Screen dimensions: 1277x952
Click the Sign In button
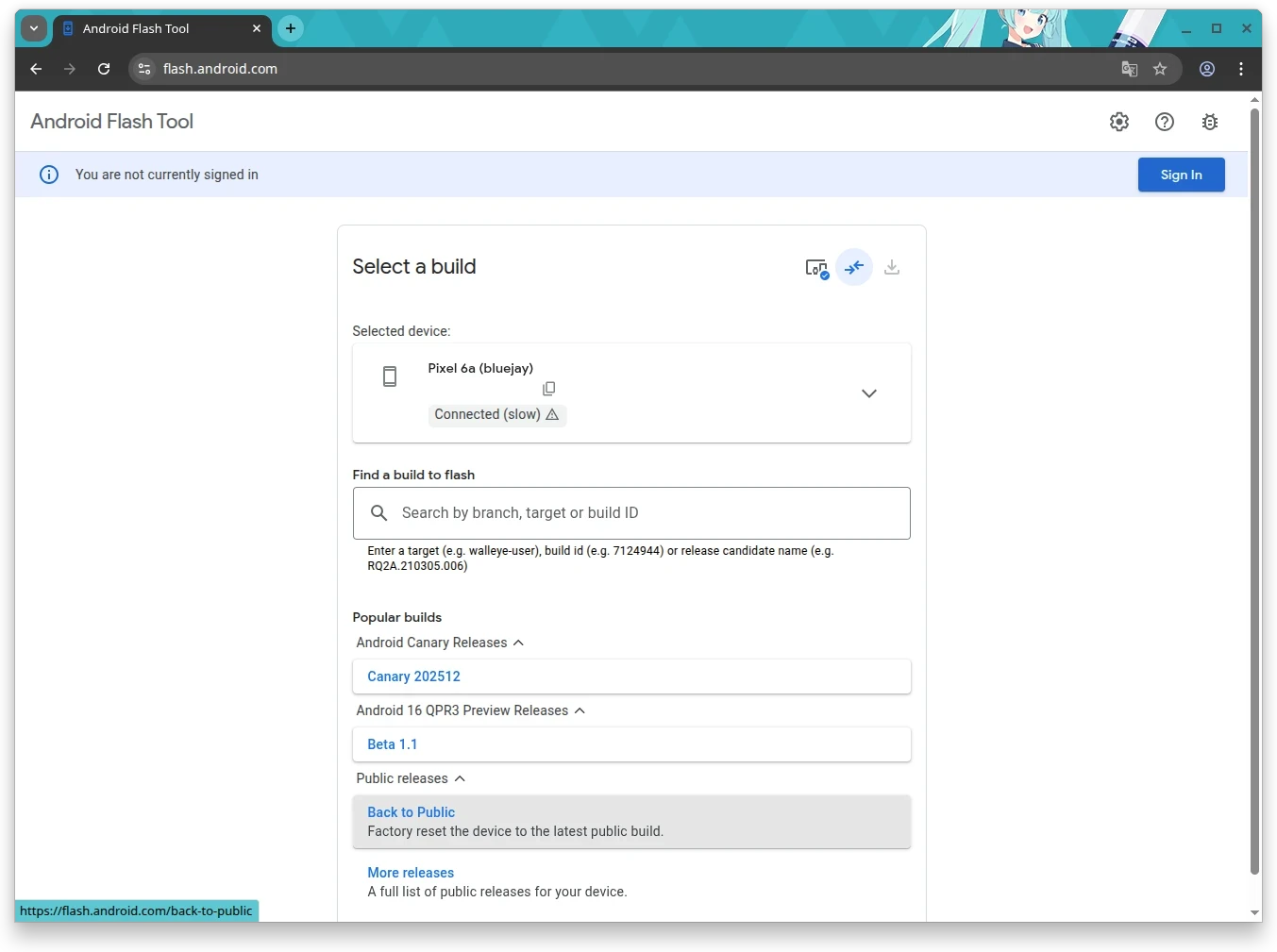pos(1181,175)
